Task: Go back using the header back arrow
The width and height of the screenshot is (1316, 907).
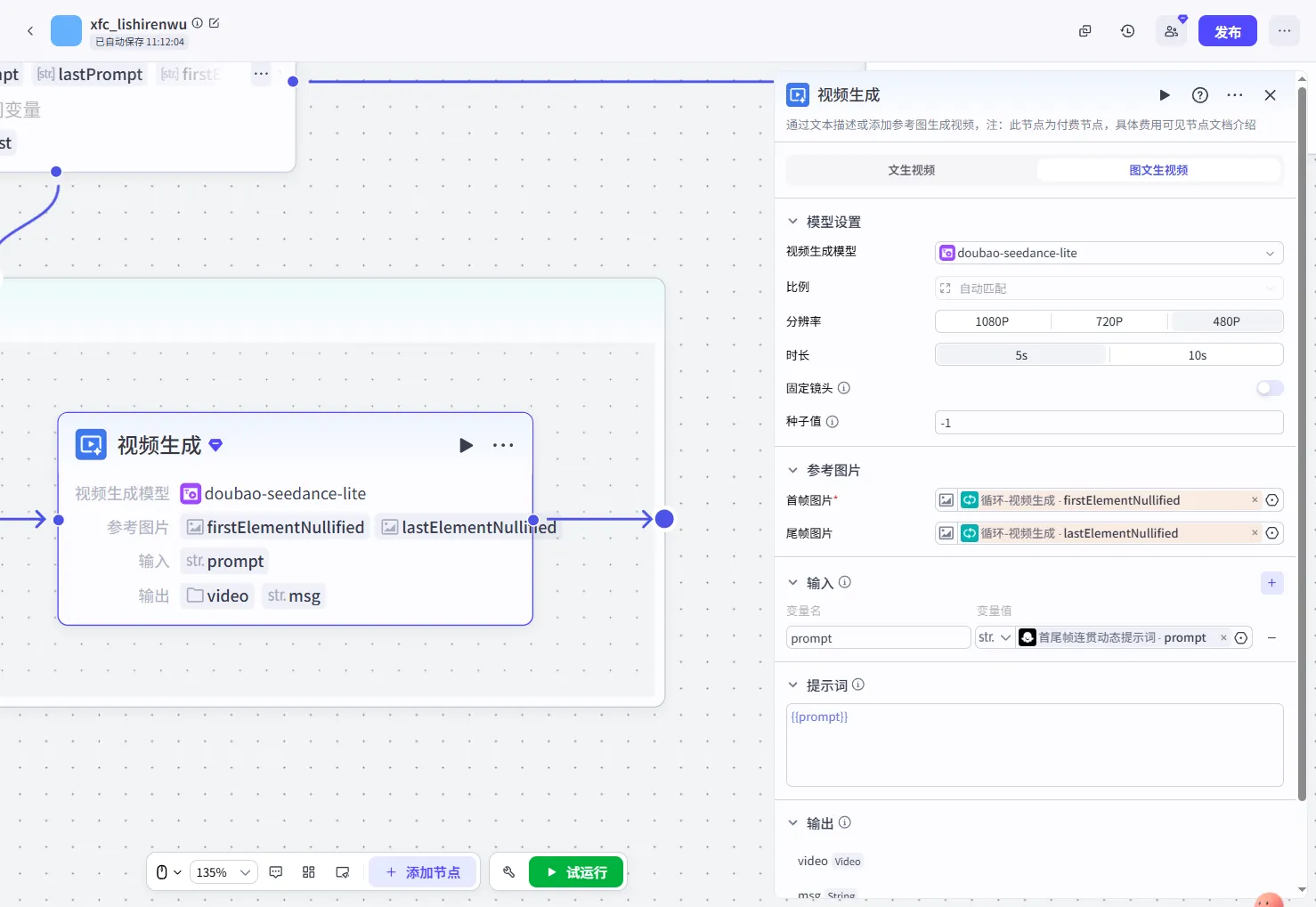Action: click(30, 31)
